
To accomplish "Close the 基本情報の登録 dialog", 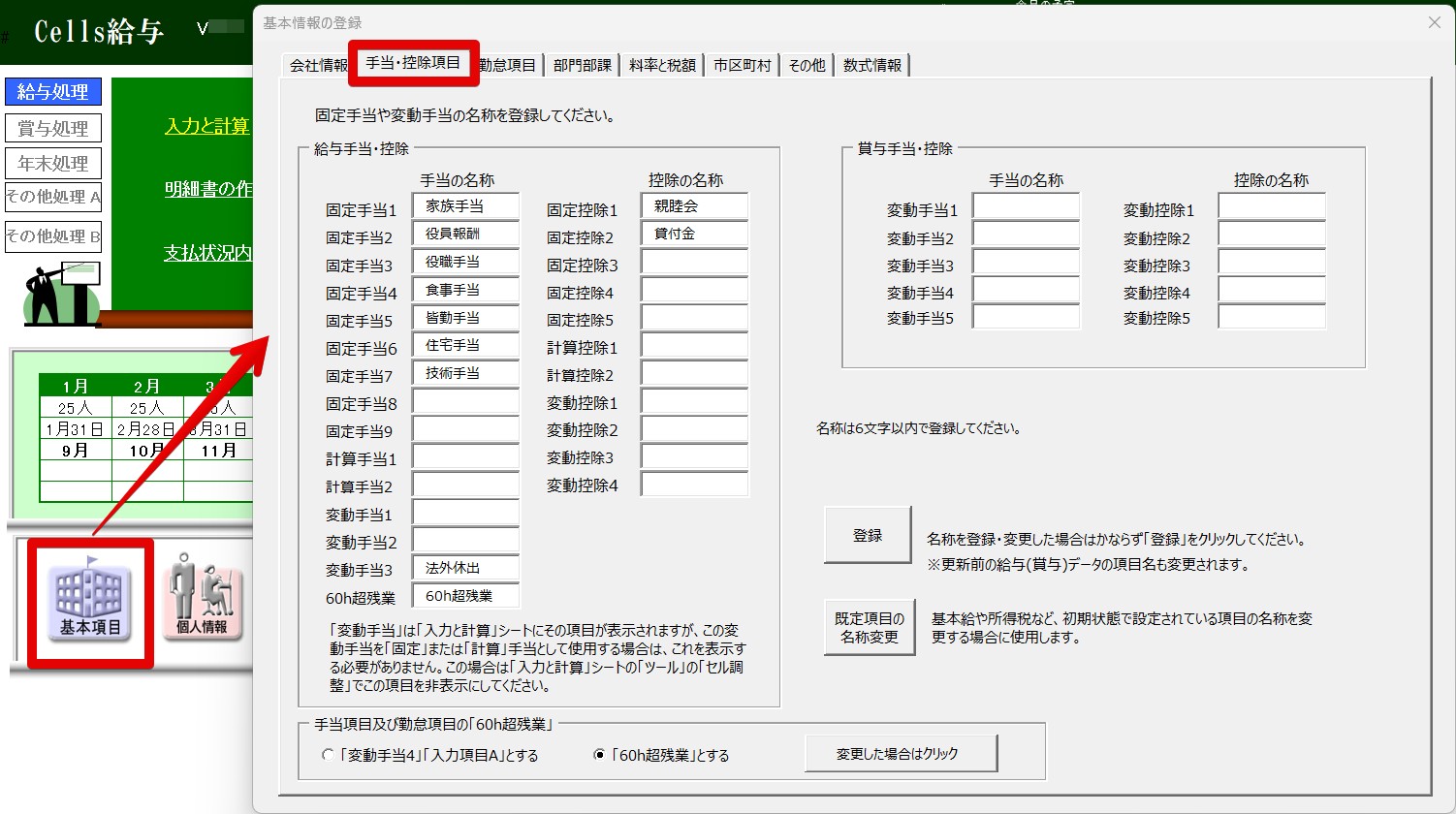I will (1435, 22).
